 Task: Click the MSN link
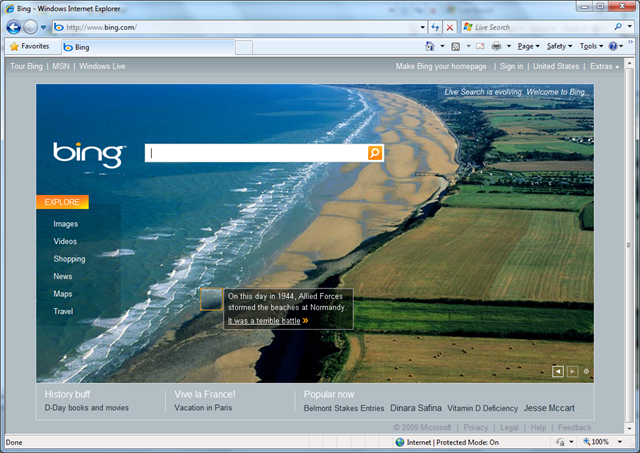coord(61,66)
